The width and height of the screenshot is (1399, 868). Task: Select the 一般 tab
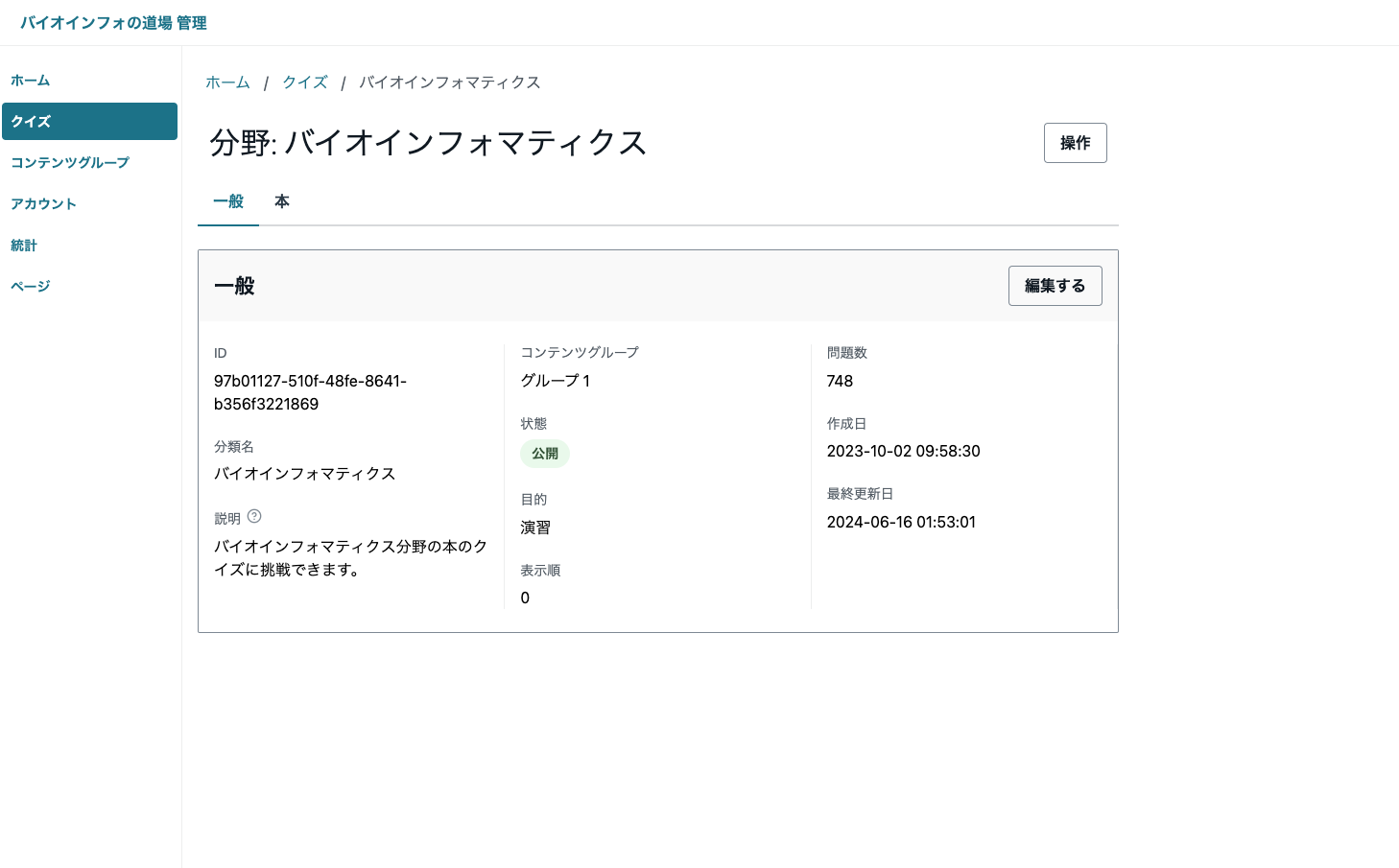[228, 201]
